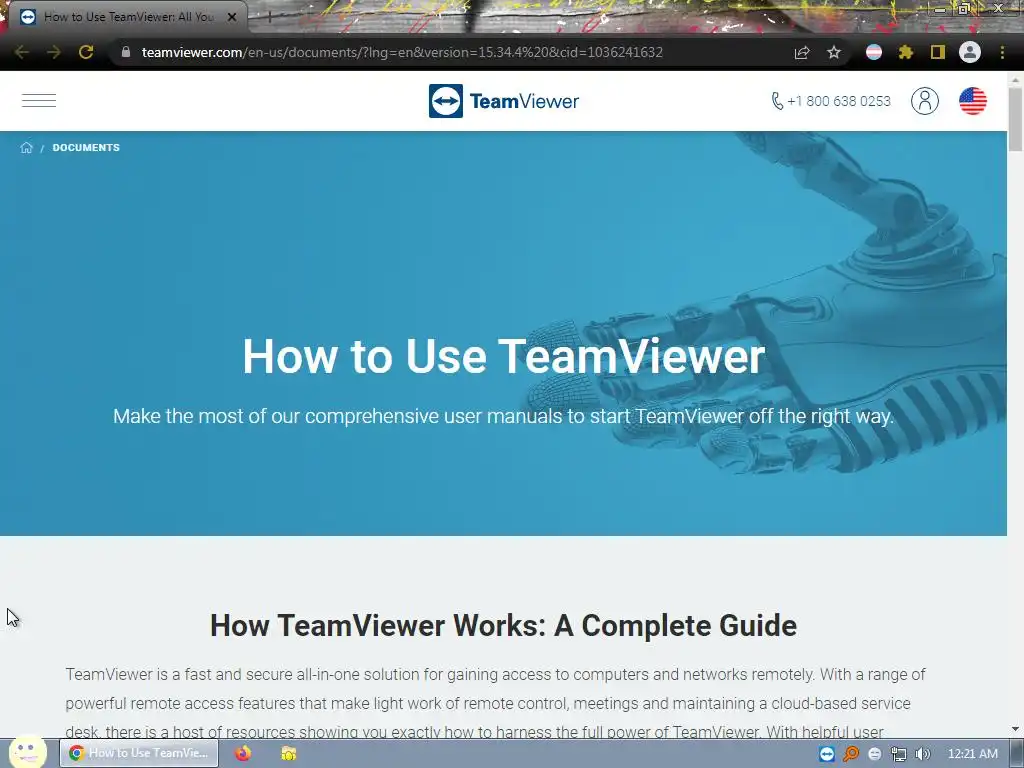
Task: Click the address bar URL
Action: 402,52
